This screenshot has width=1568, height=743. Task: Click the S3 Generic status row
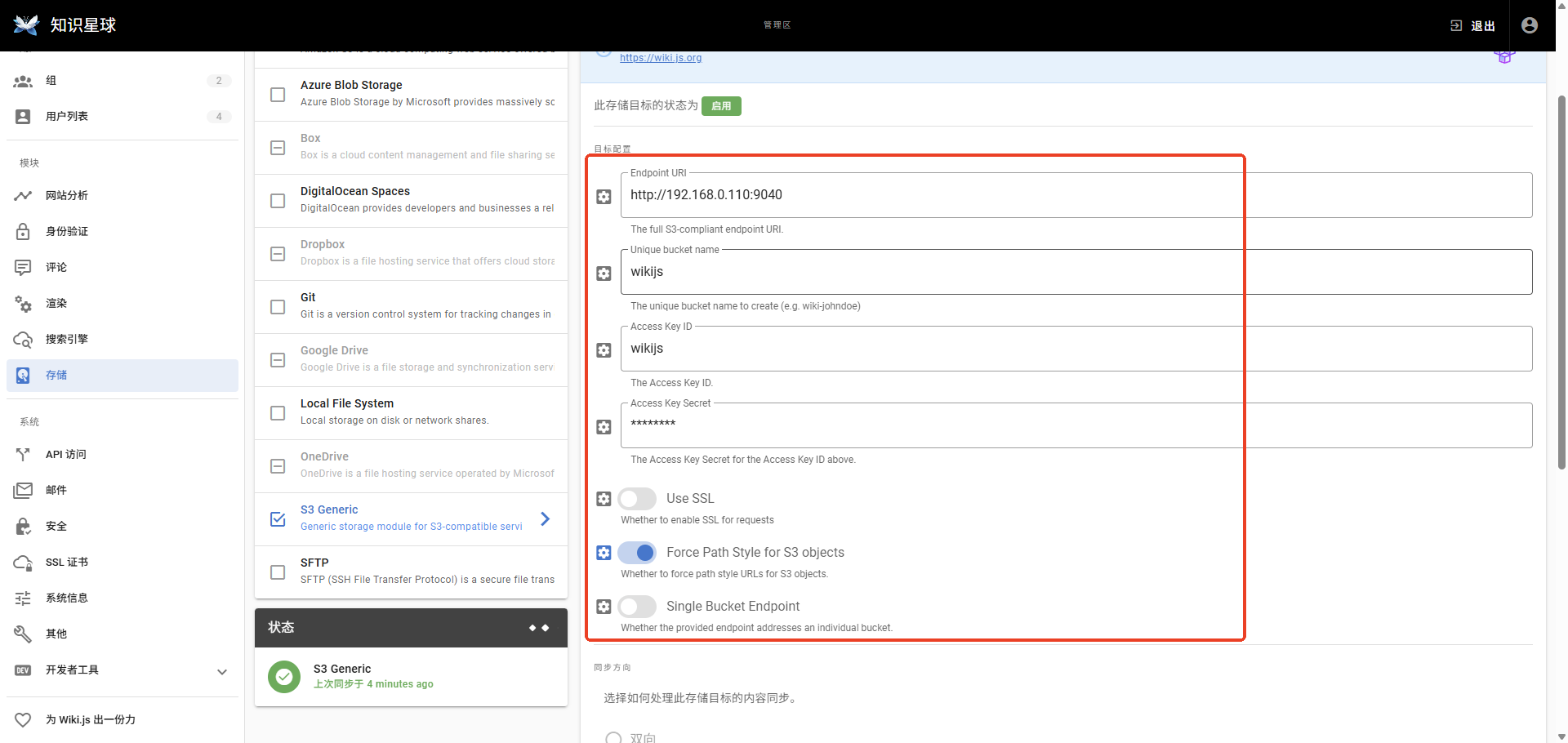(x=411, y=677)
